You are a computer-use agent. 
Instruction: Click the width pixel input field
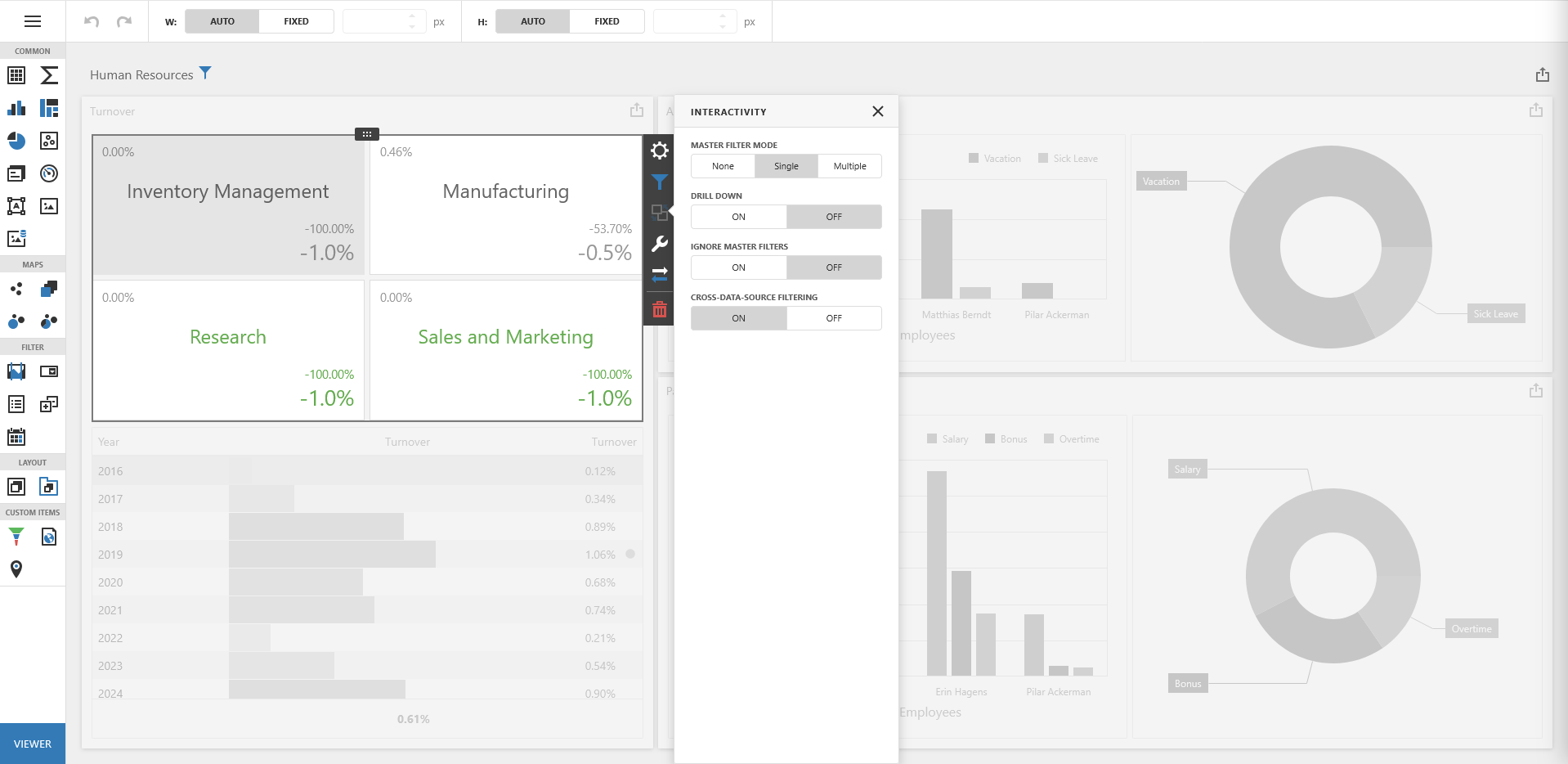click(x=374, y=21)
